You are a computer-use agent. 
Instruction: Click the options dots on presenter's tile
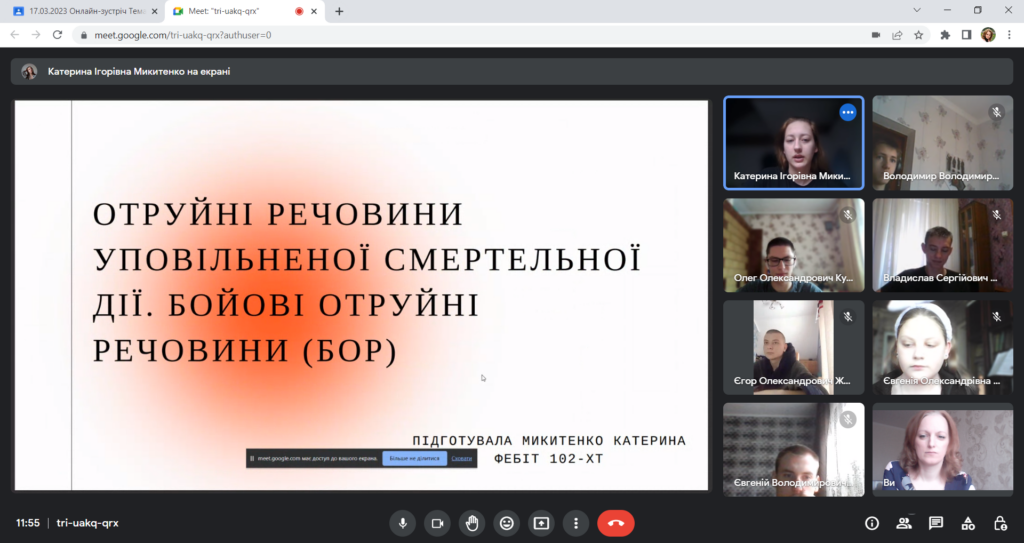(848, 112)
